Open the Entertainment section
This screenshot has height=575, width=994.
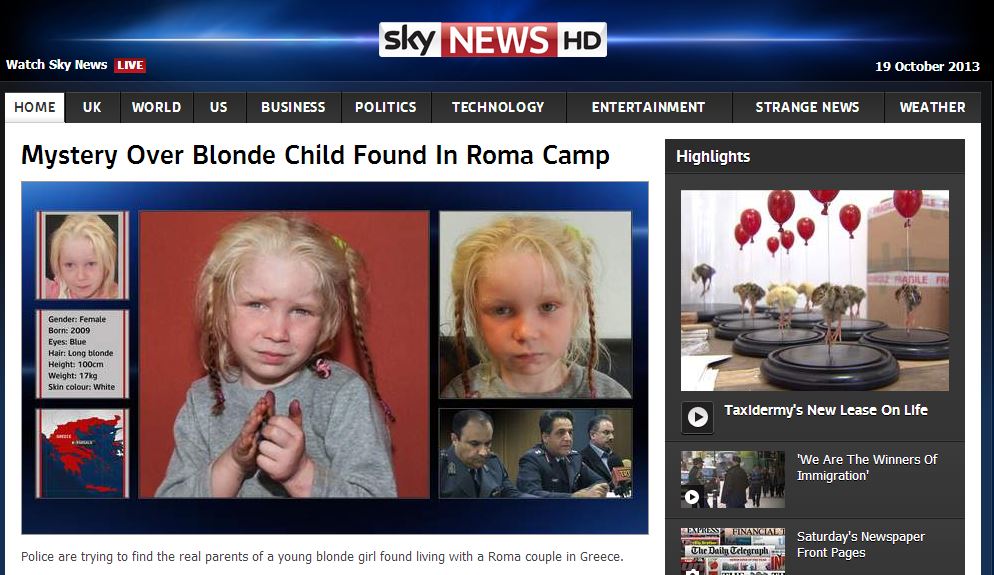pos(649,108)
